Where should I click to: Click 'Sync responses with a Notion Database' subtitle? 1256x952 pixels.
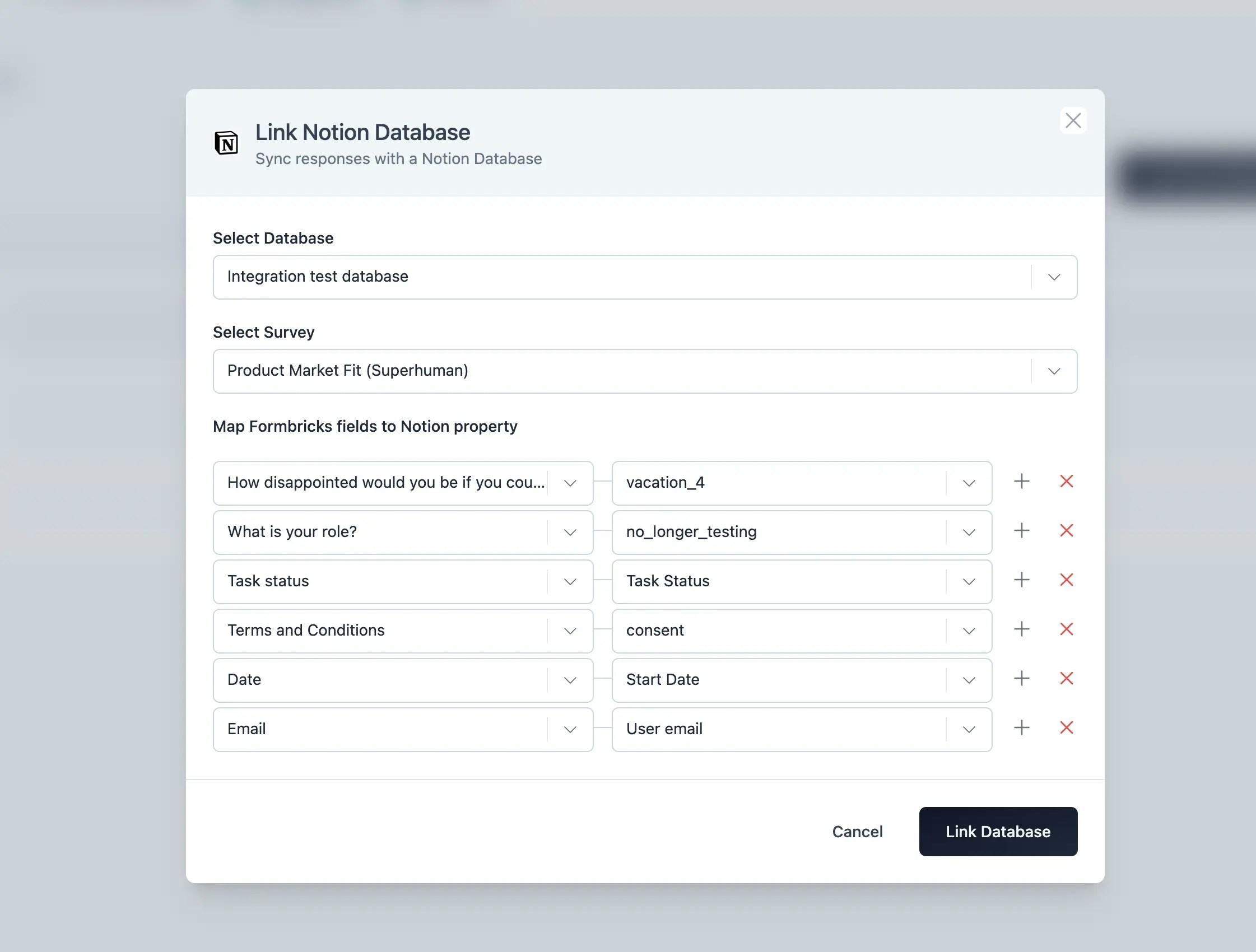tap(398, 158)
